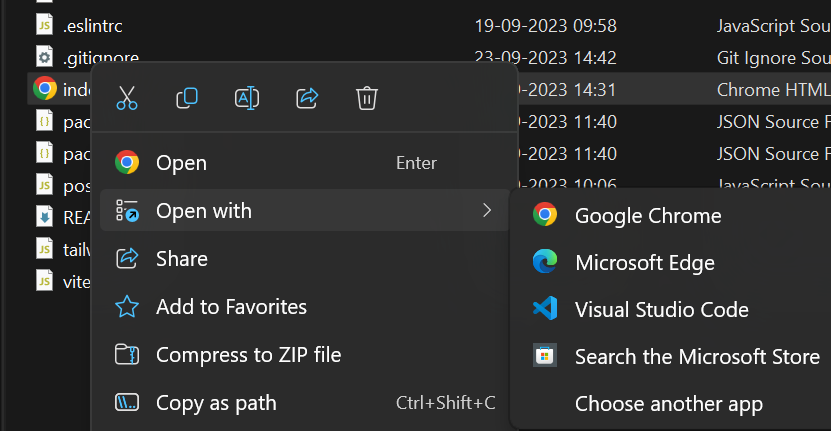Screen dimensions: 831x431
Task: Click the Visual Studio Code icon in submenu
Action: [x=545, y=309]
